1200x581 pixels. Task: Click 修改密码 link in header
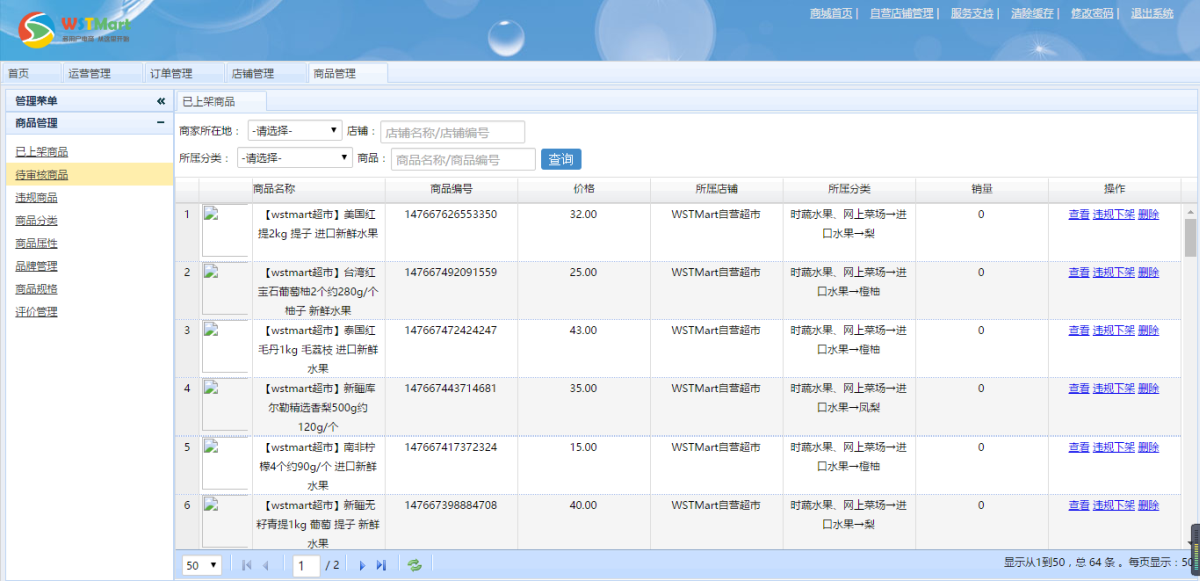[1092, 13]
